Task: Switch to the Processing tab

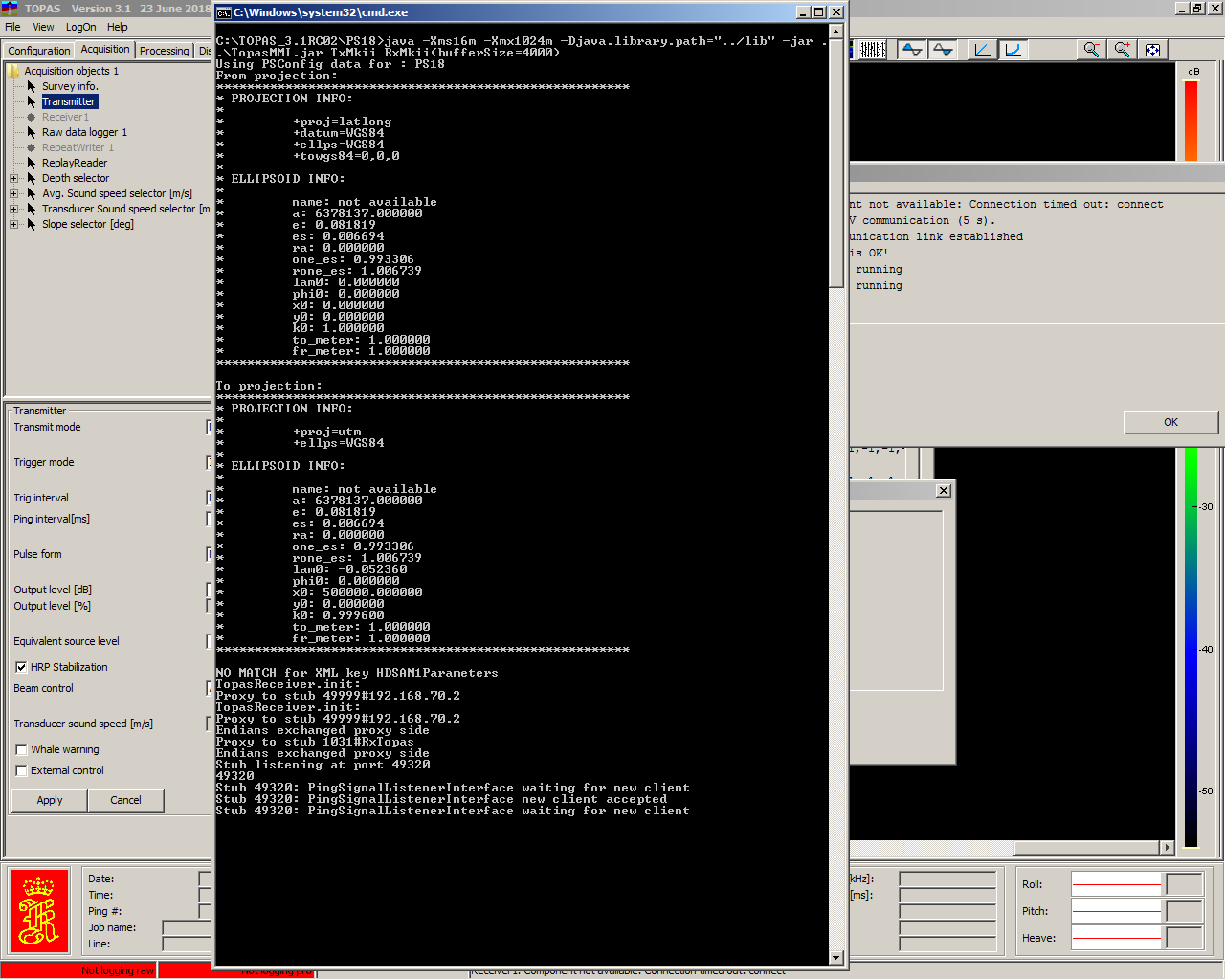Action: (x=164, y=51)
